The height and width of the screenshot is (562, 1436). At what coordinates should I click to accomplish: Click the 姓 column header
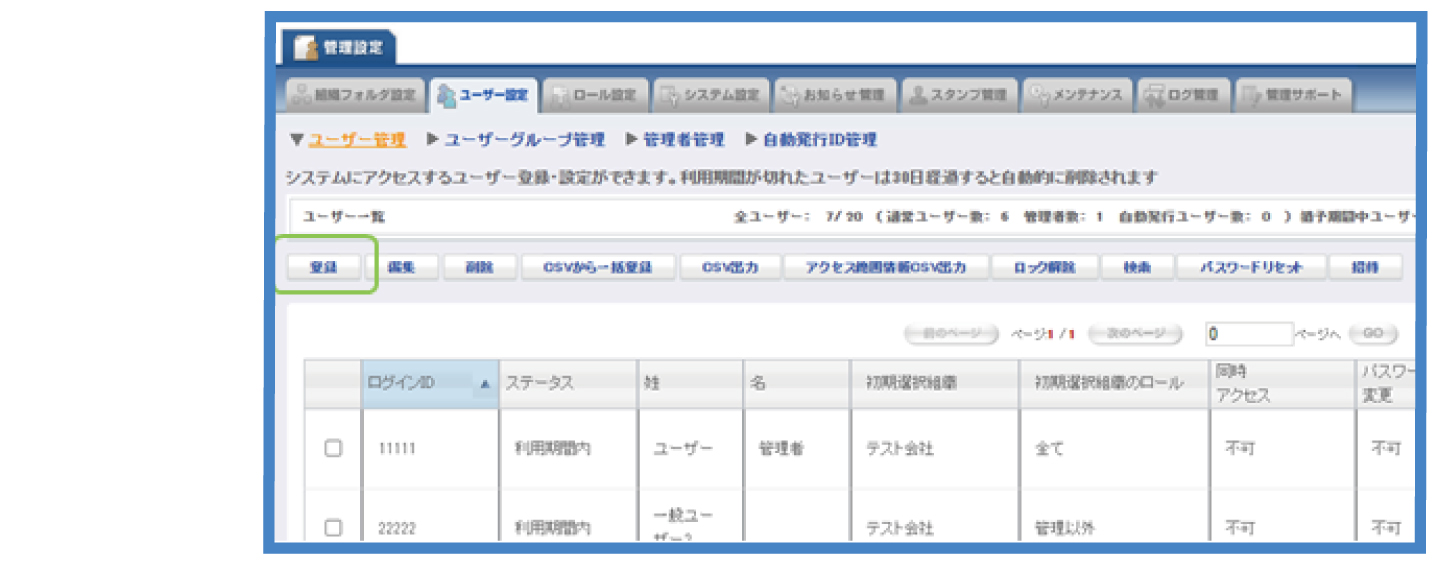tap(690, 384)
